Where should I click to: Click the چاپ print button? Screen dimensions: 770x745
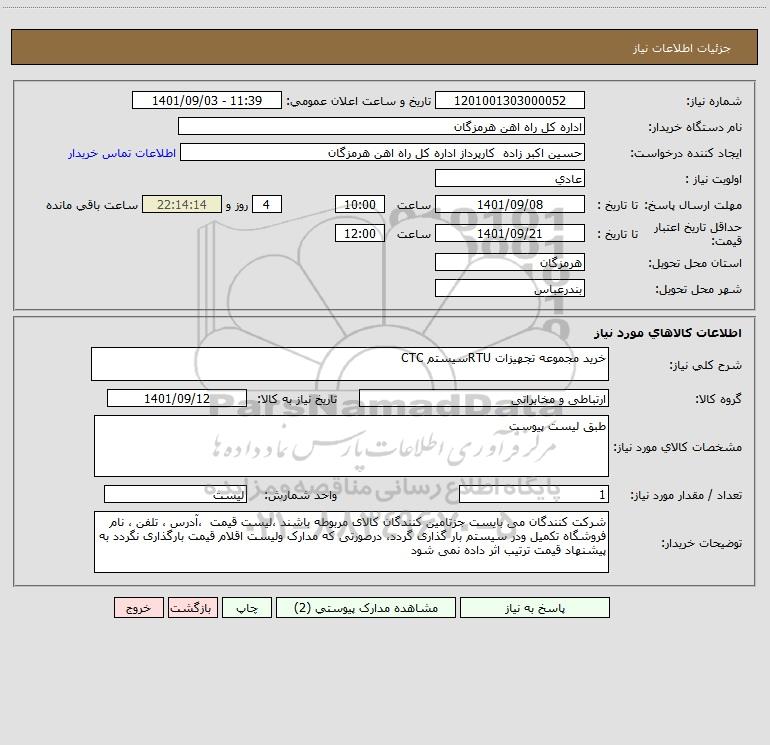coord(247,608)
